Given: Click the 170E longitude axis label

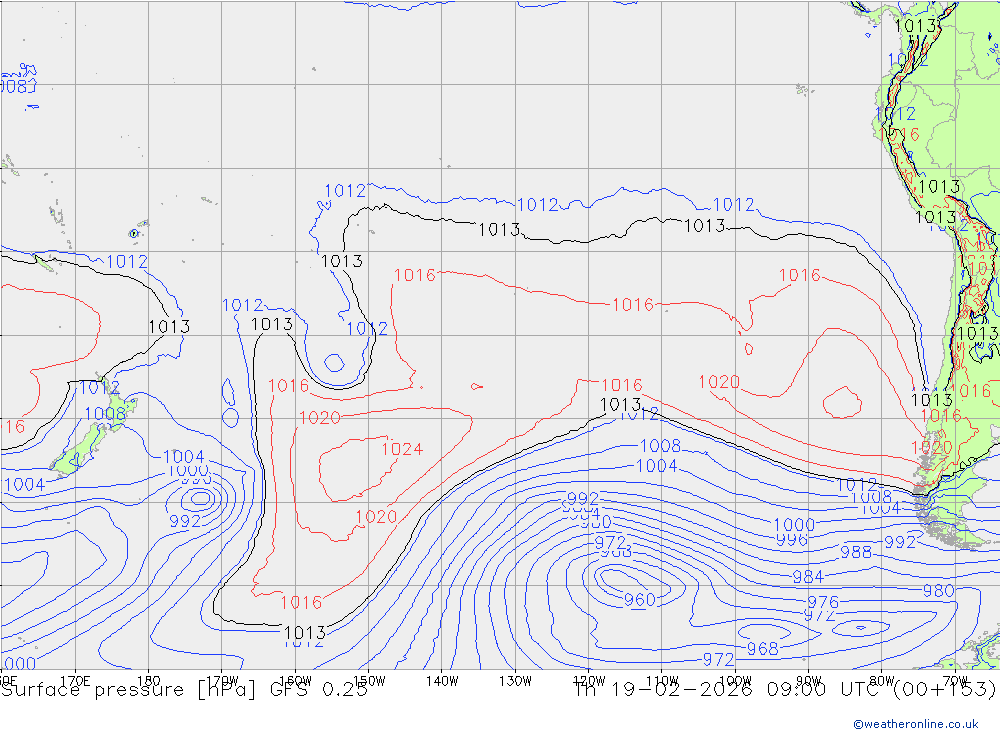Looking at the screenshot, I should (75, 681).
